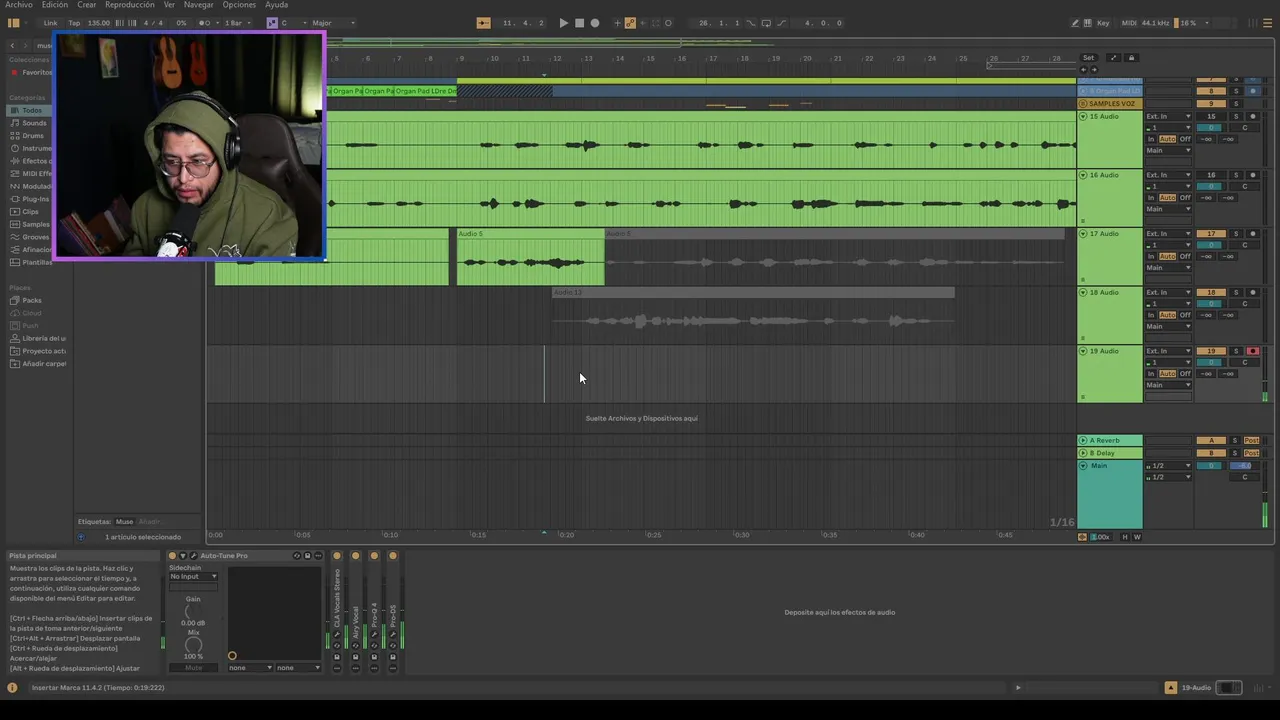
Task: Select Samples in browser categories
Action: pyautogui.click(x=36, y=224)
